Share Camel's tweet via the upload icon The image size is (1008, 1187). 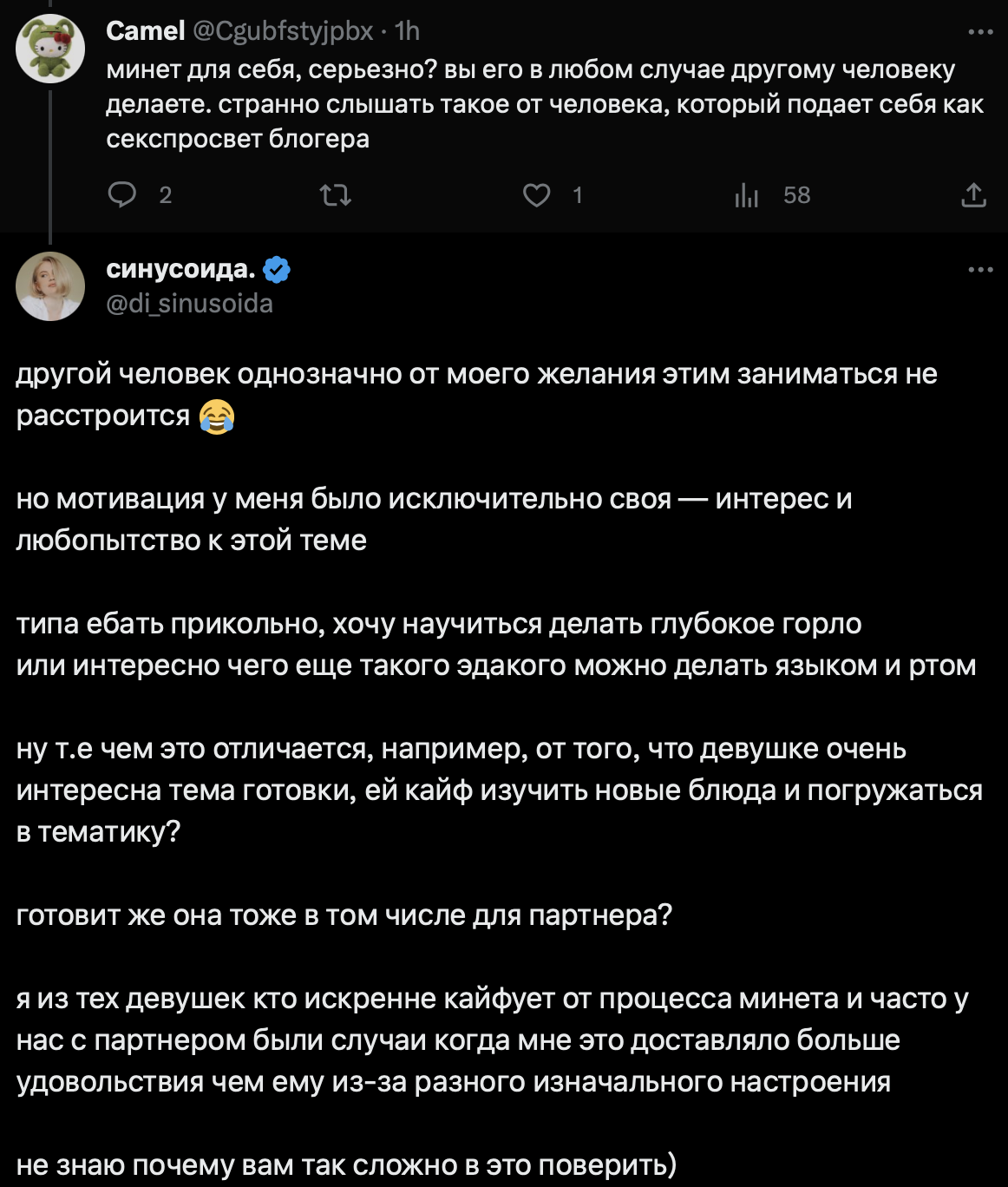[973, 195]
